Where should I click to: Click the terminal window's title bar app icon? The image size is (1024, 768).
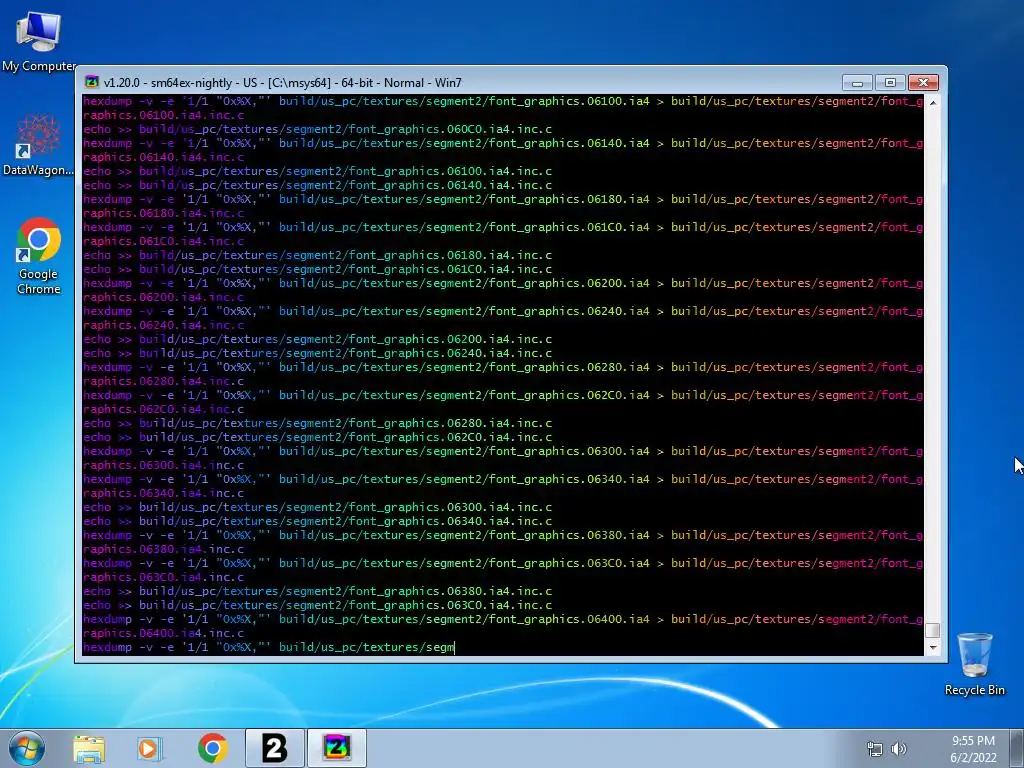(x=92, y=82)
